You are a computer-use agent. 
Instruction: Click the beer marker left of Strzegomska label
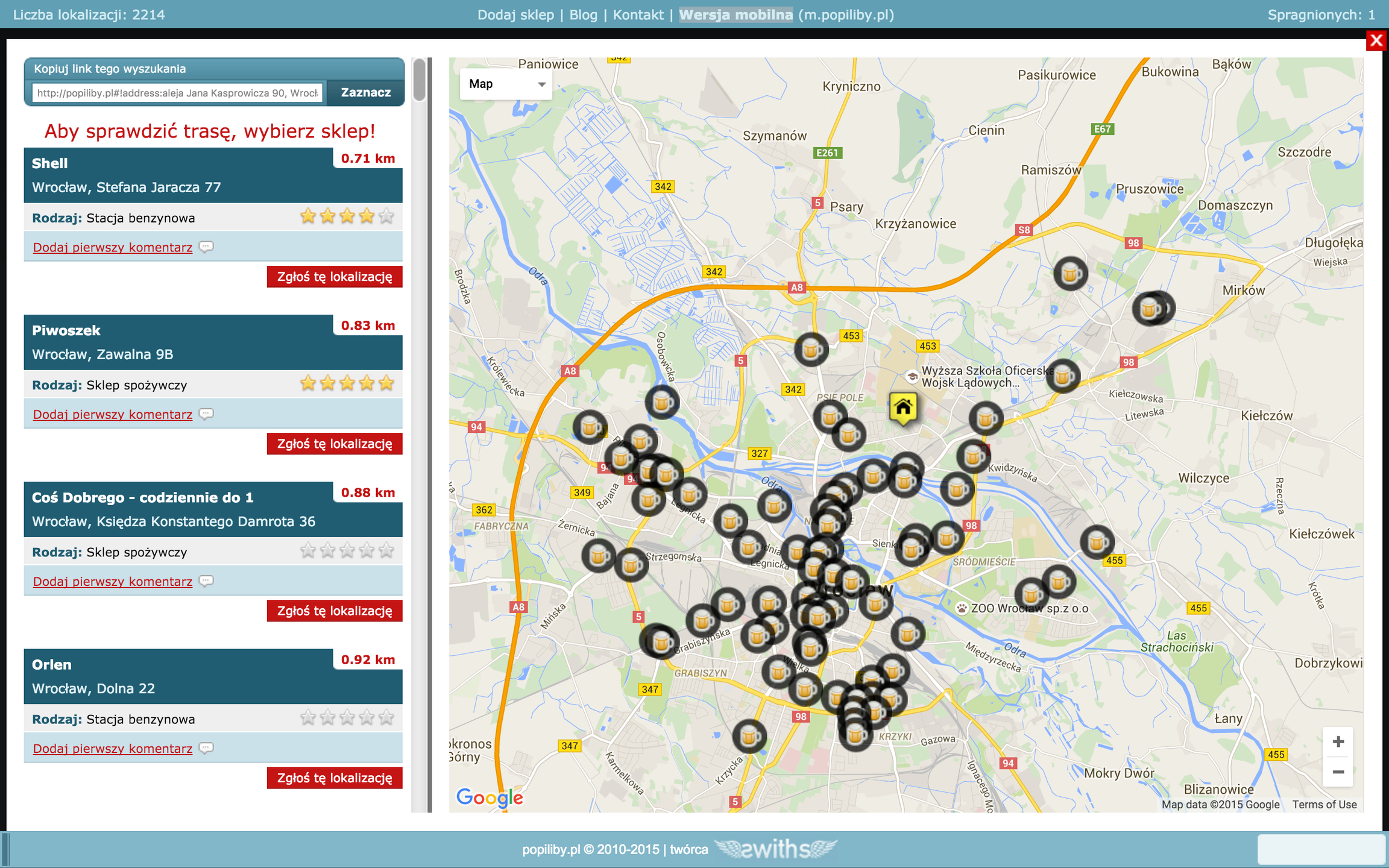pyautogui.click(x=631, y=565)
